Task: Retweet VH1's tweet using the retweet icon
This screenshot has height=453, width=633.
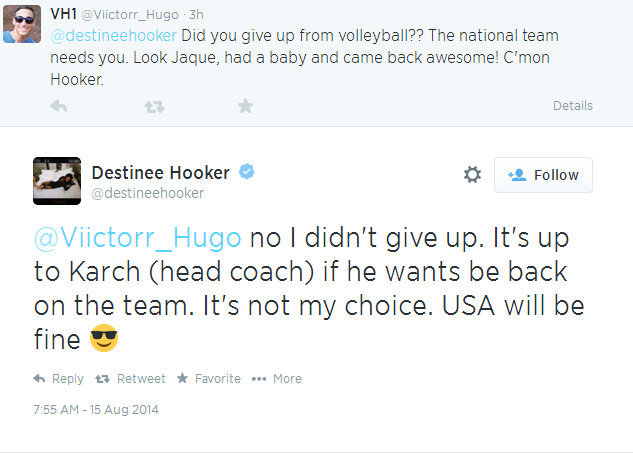Action: point(151,105)
